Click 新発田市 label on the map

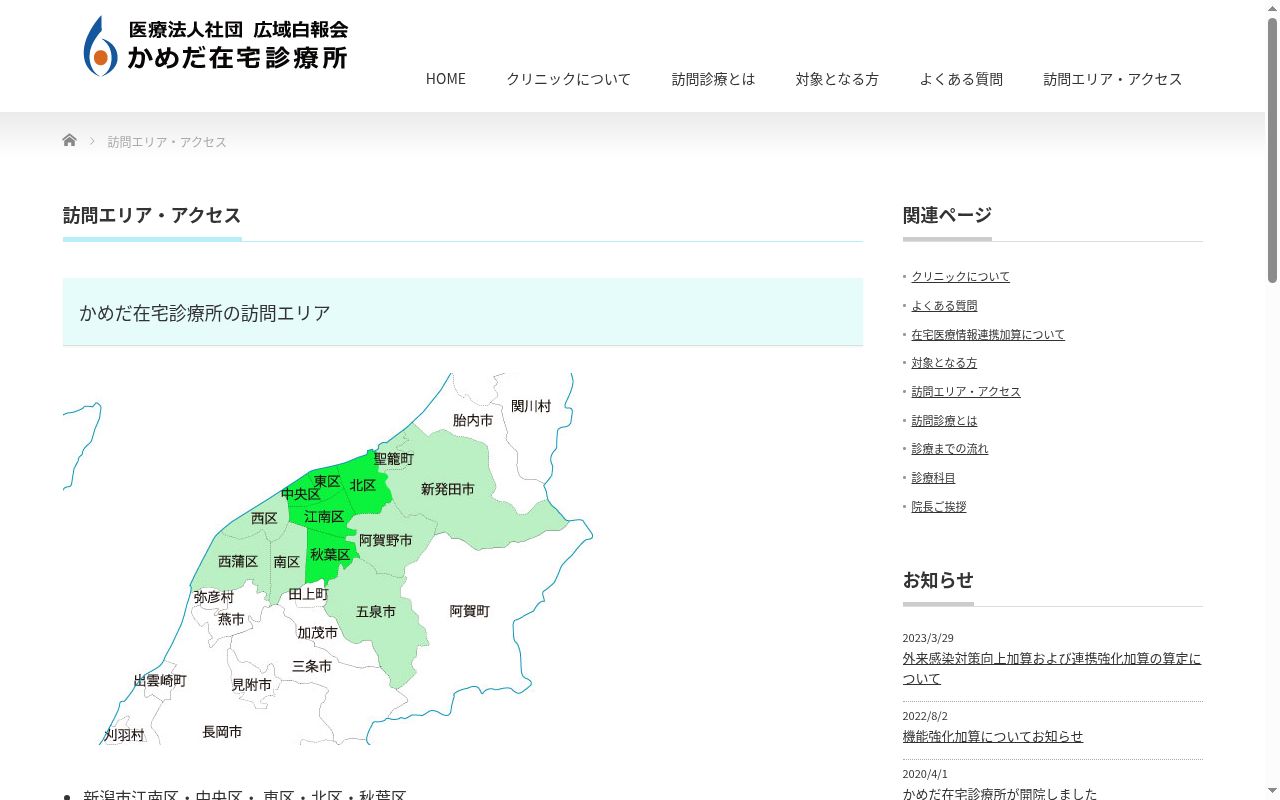click(448, 489)
